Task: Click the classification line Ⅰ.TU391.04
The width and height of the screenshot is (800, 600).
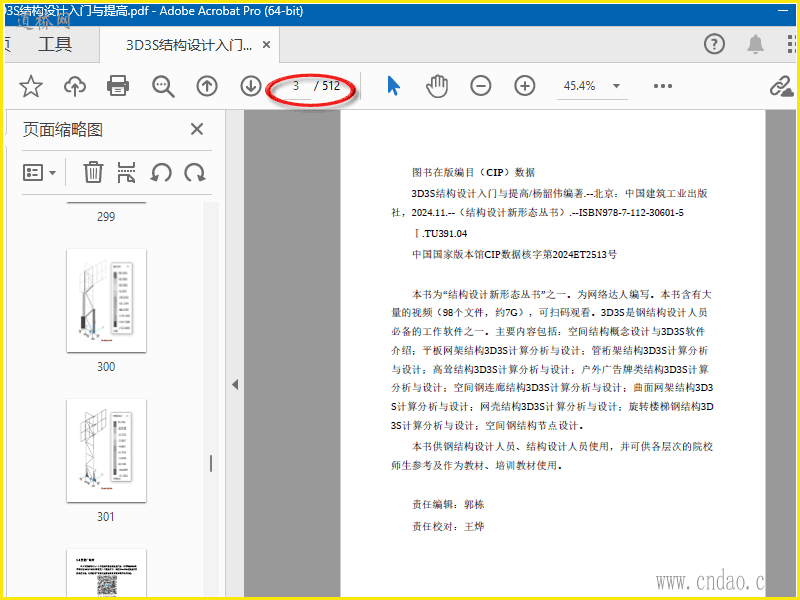Action: click(440, 234)
